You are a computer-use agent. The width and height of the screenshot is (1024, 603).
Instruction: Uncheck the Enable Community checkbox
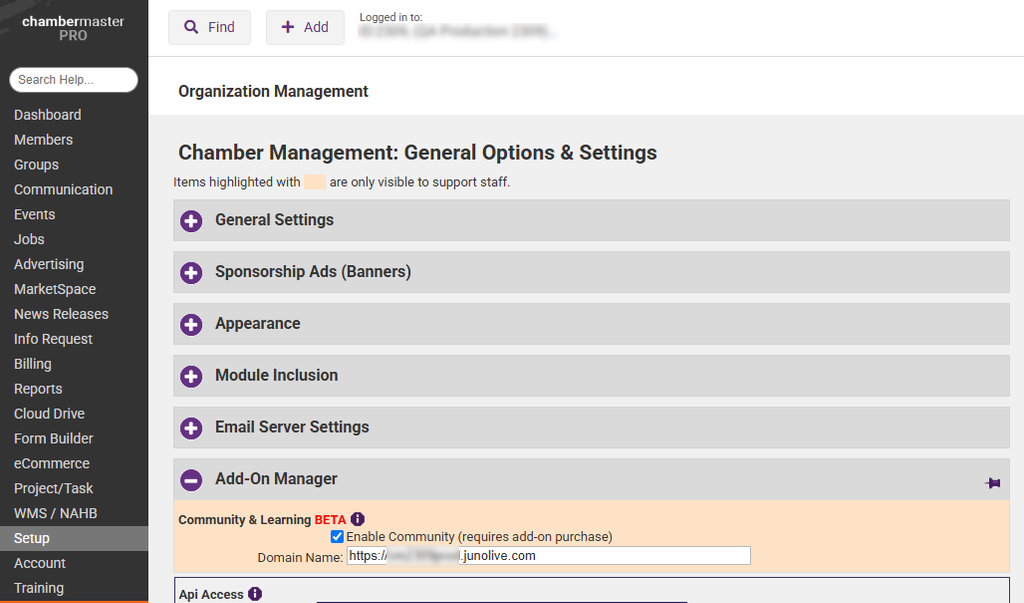pyautogui.click(x=337, y=537)
